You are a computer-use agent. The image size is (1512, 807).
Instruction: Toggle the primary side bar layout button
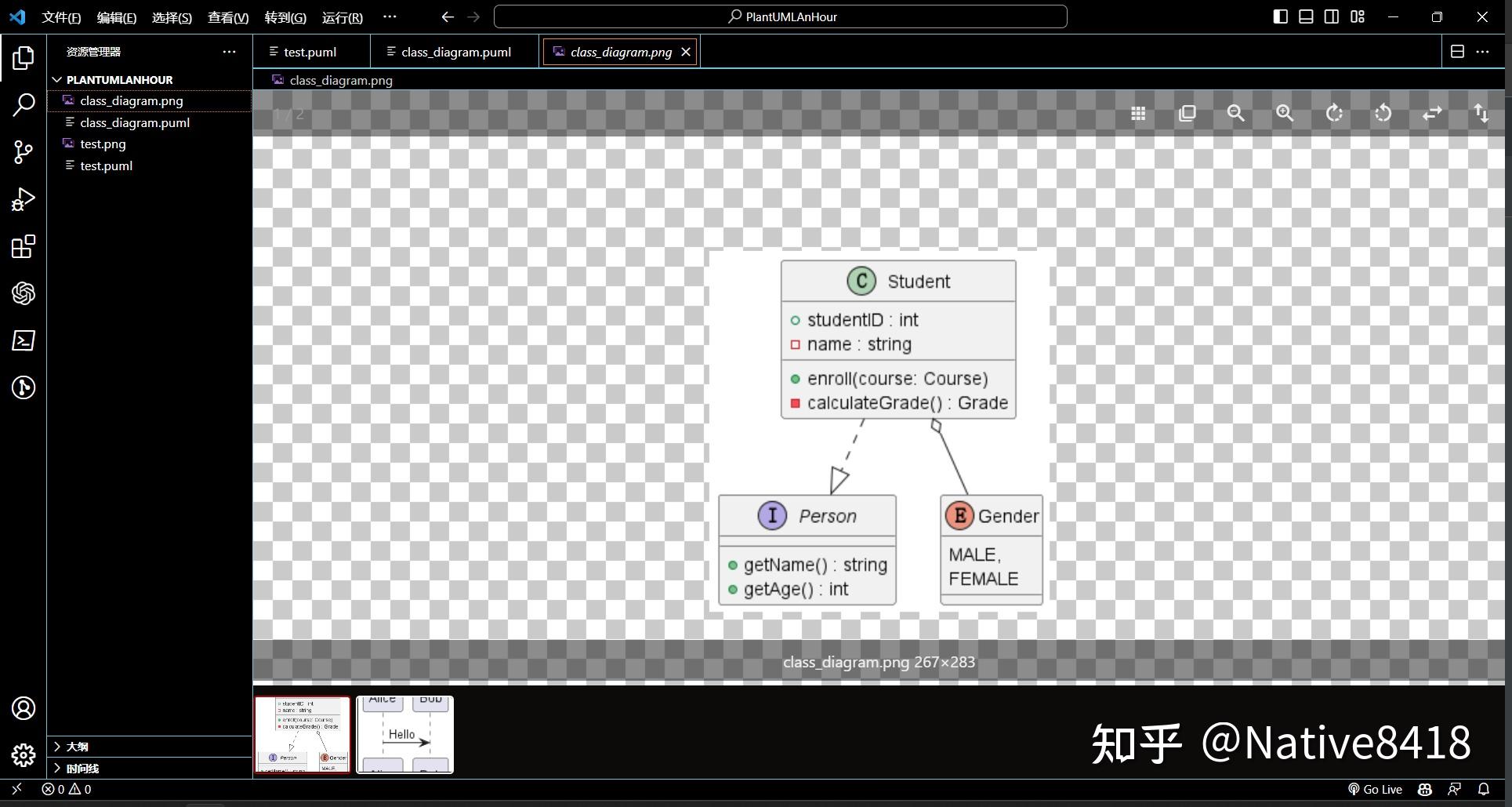click(x=1280, y=16)
